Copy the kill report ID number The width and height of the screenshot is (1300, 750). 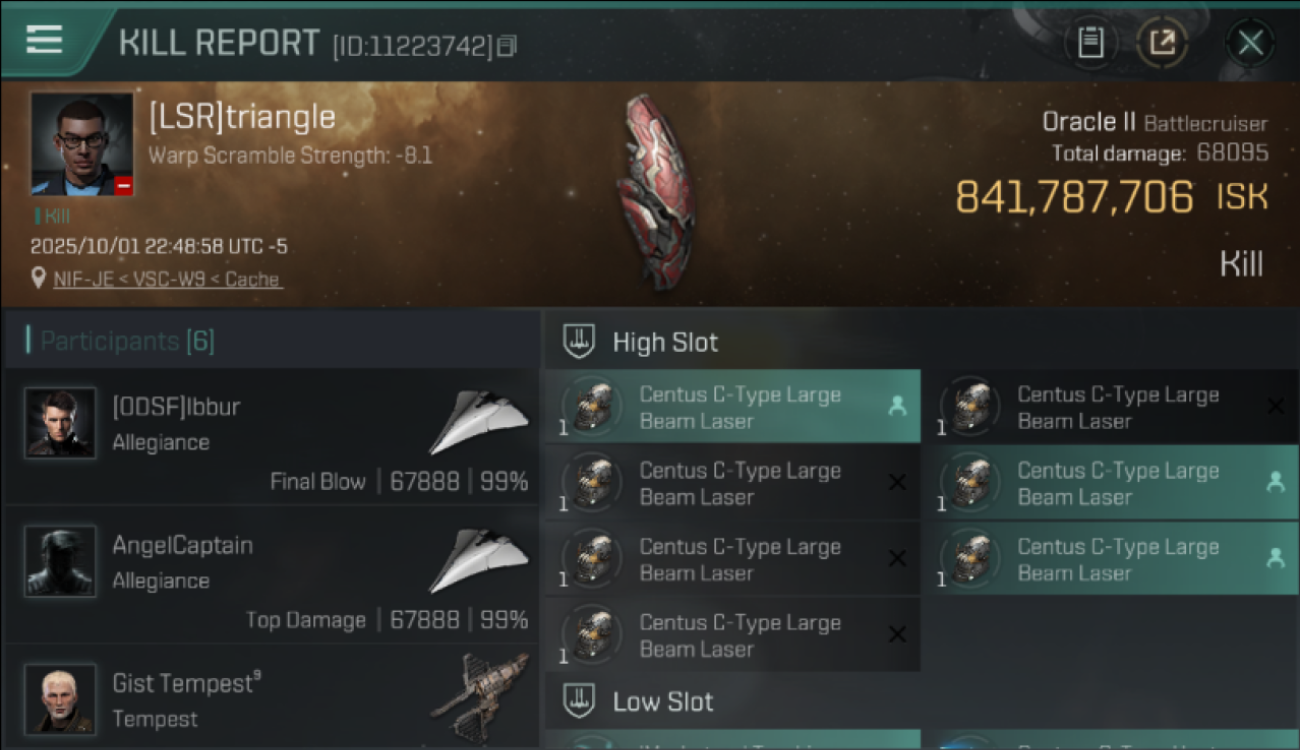(507, 46)
